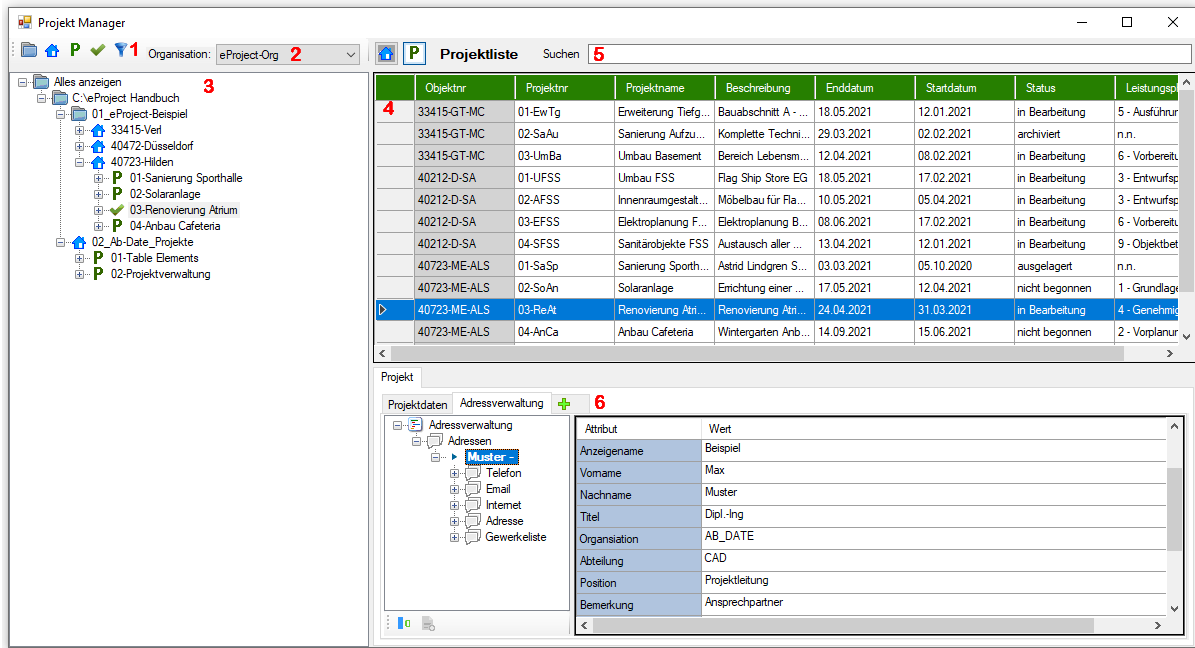Viewport: 1195px width, 648px height.
Task: Collapse the Adressverwaltung root node
Action: click(x=397, y=425)
